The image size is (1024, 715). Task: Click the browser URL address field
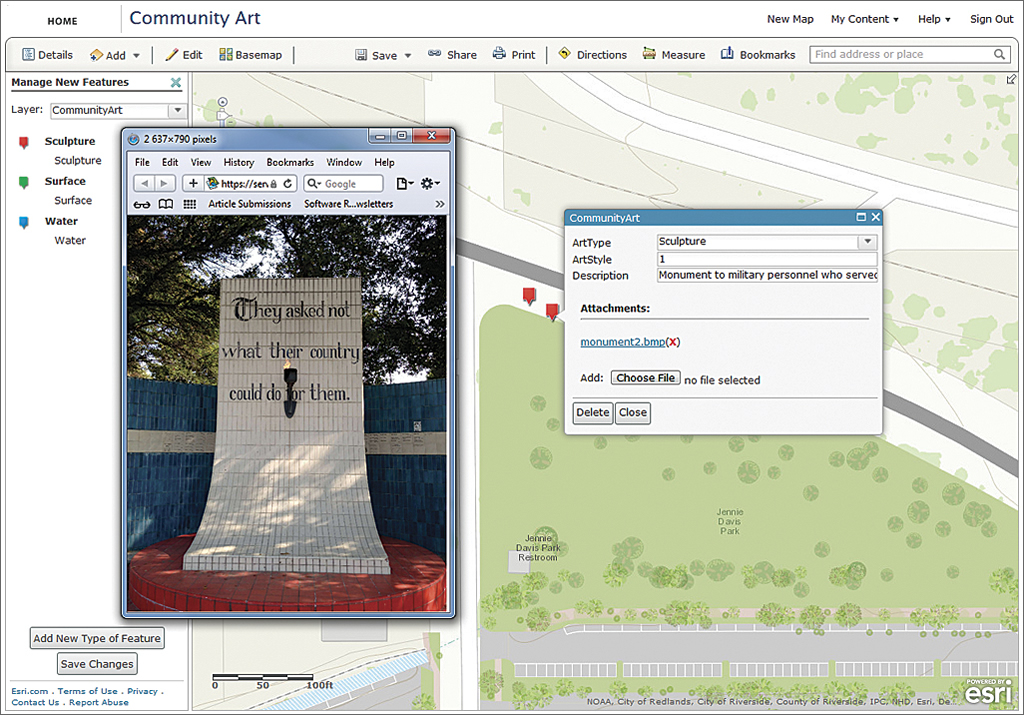pos(244,183)
